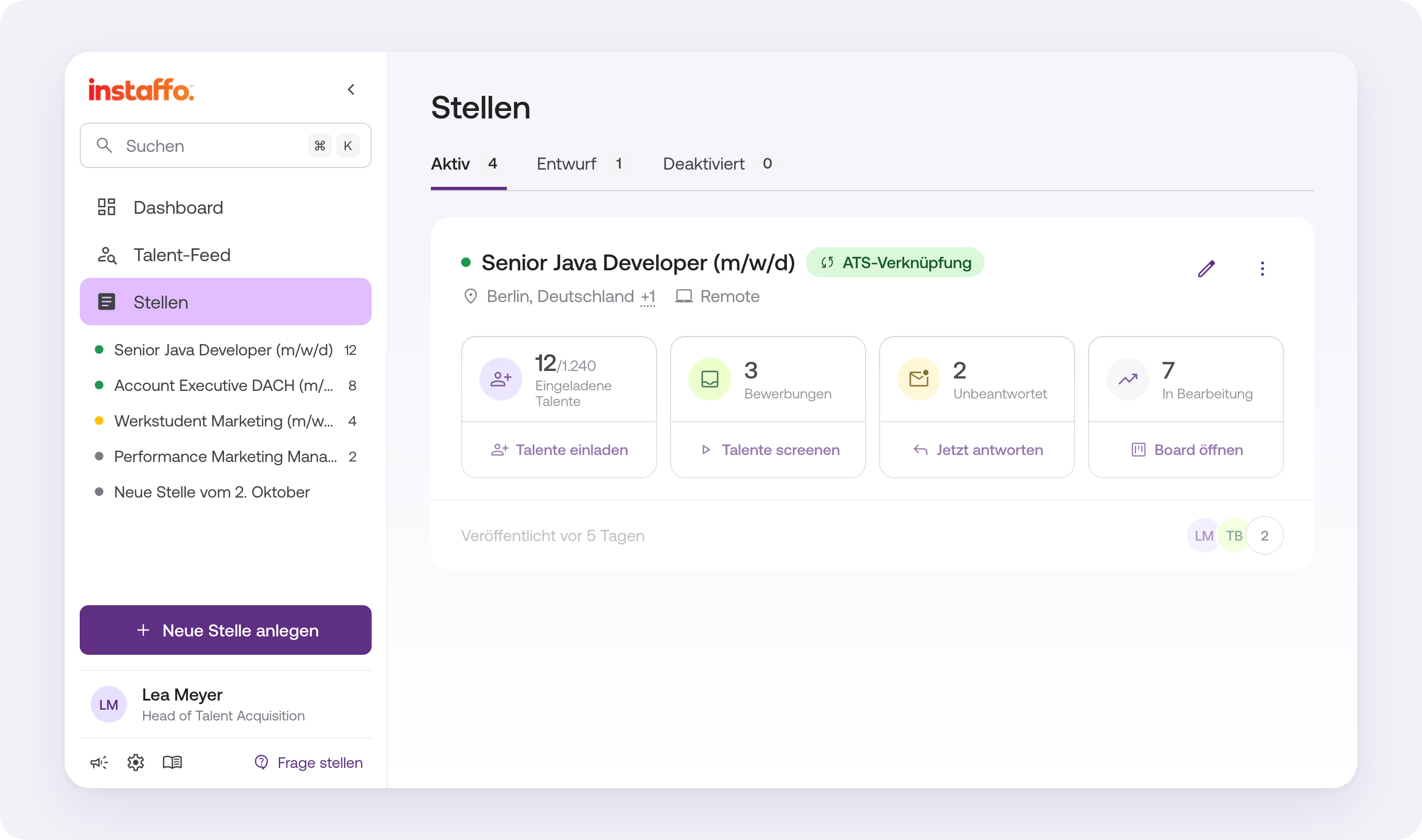Open settings via the gear icon
1422x840 pixels.
(x=136, y=762)
